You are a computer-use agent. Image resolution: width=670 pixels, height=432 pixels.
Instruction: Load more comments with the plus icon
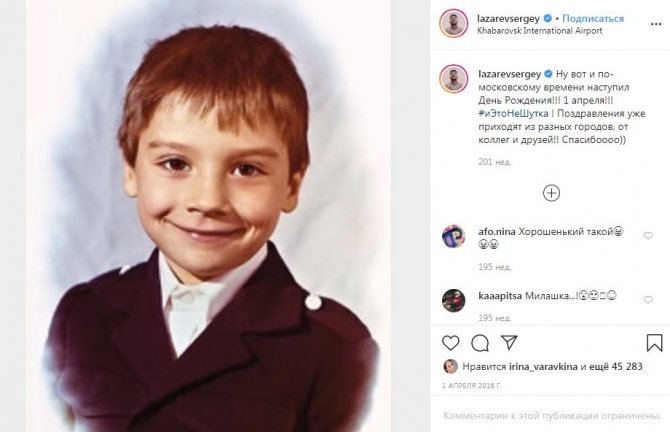(551, 193)
